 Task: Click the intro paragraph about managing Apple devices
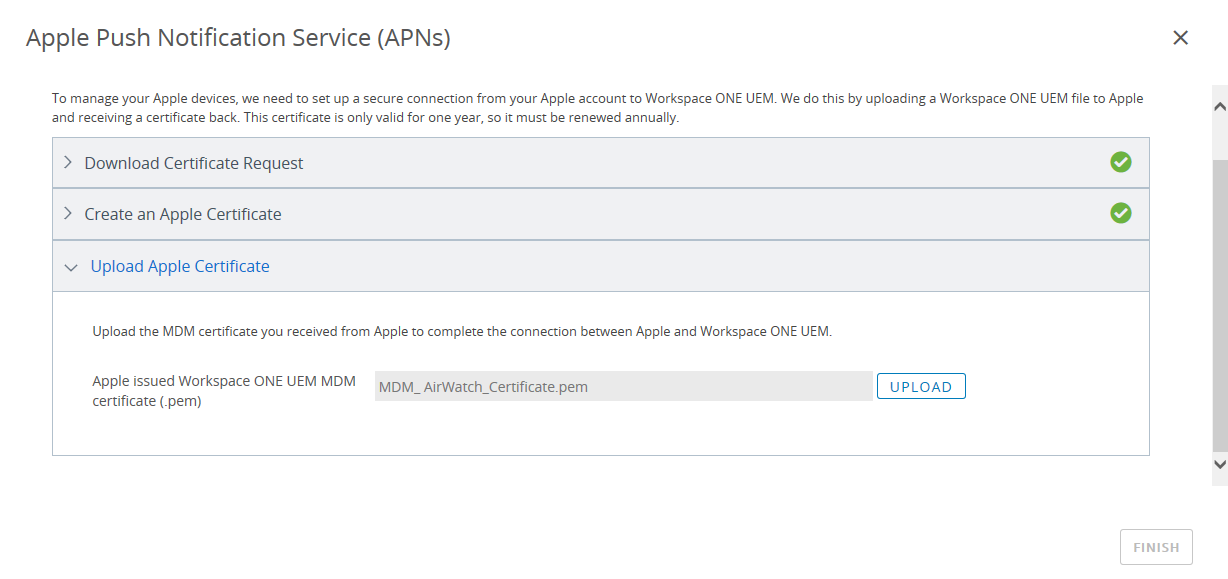coord(598,108)
